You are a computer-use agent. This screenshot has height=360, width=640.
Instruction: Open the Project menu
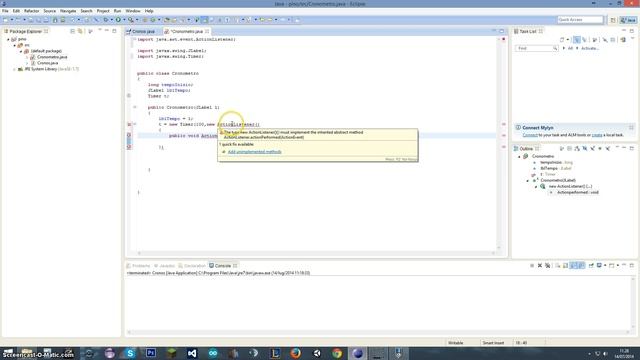point(103,11)
